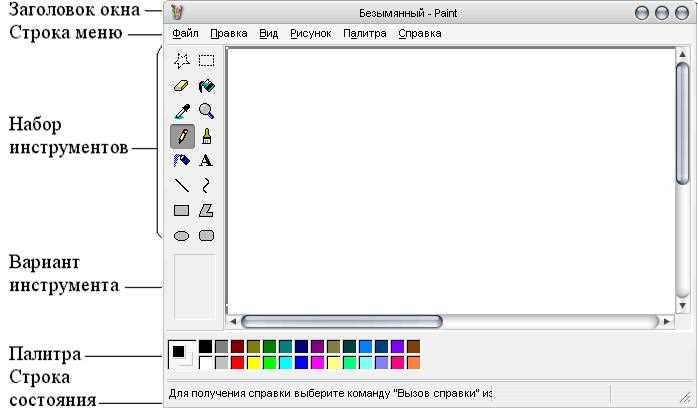The image size is (698, 409).
Task: Activate the Text tool (letter A)
Action: 206,161
